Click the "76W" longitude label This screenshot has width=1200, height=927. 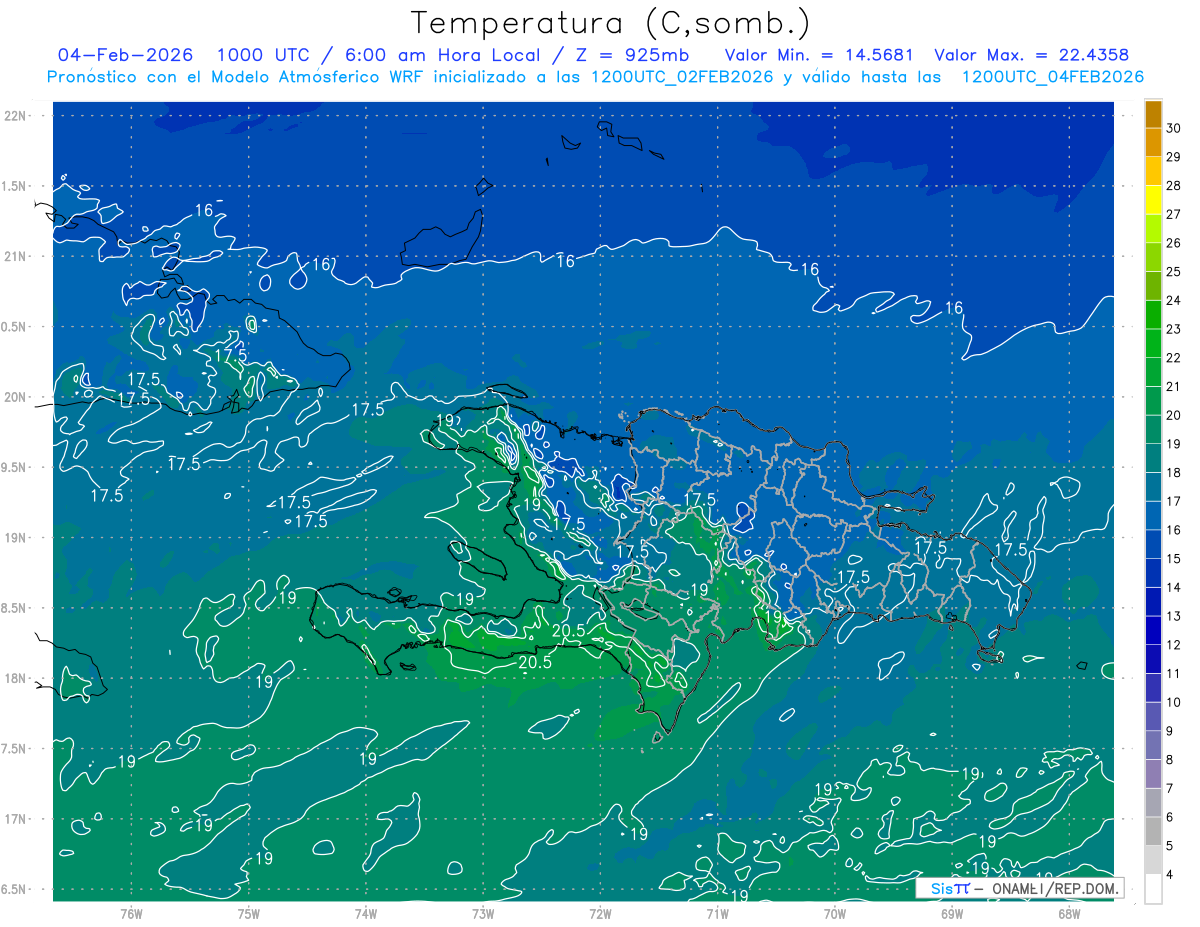[131, 913]
